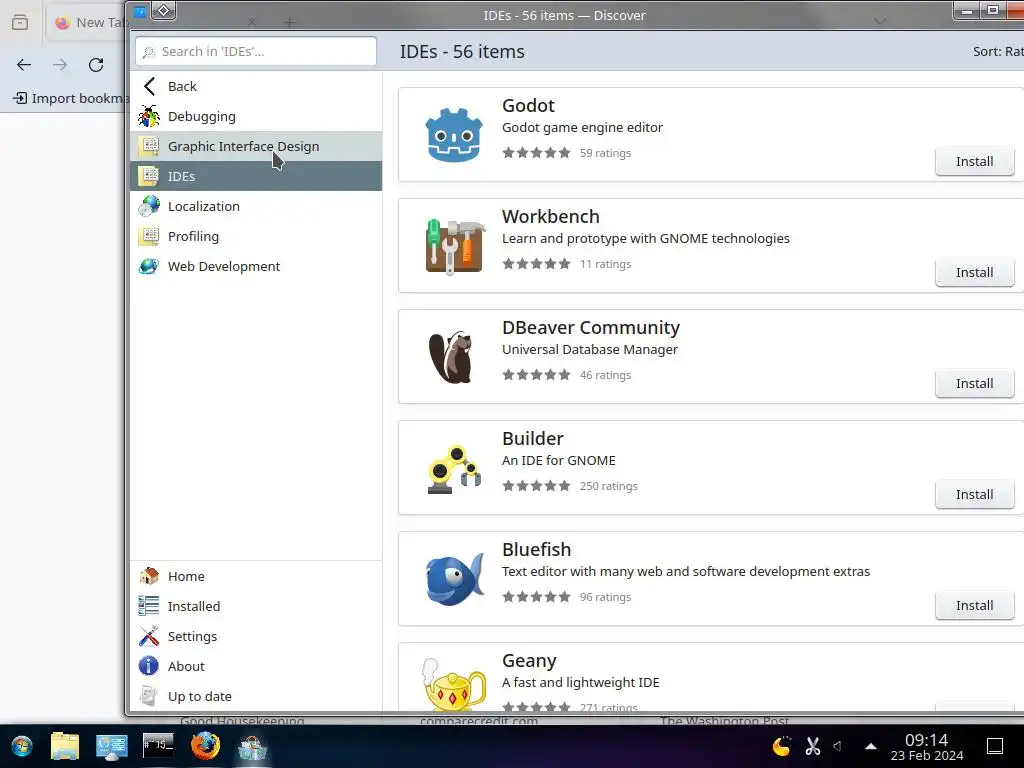The width and height of the screenshot is (1024, 768).
Task: Open the start menu orb
Action: [22, 746]
